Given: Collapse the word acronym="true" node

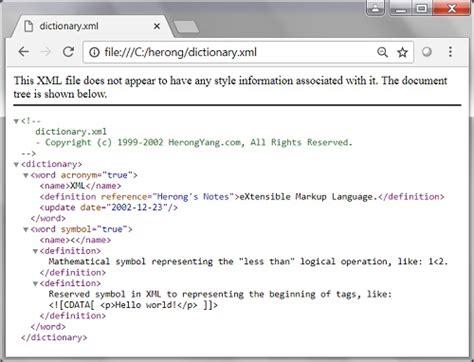Looking at the screenshot, I should [x=26, y=175].
